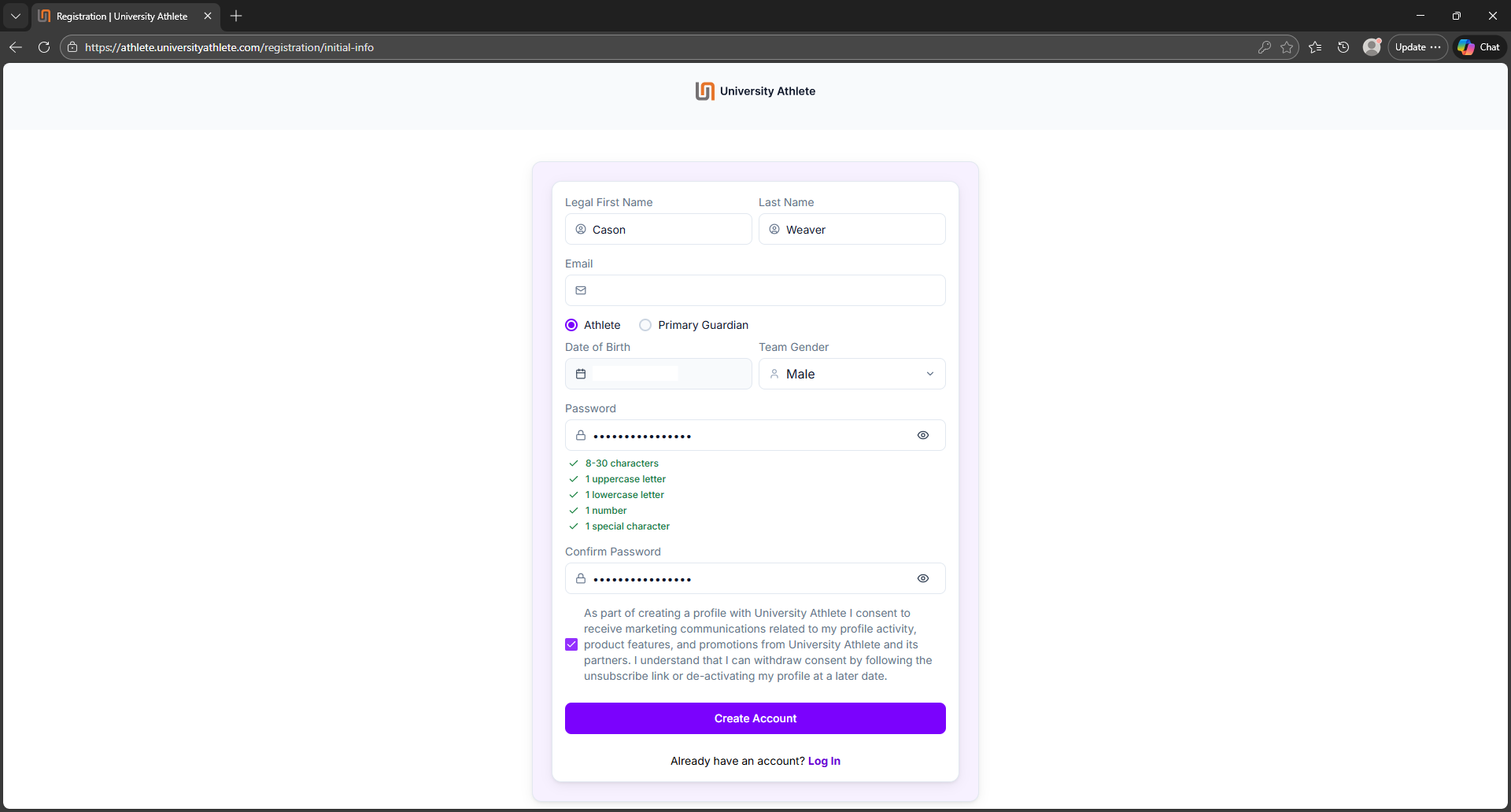Click the '1 lowercase letter' requirement
1511x812 pixels.
click(x=625, y=495)
